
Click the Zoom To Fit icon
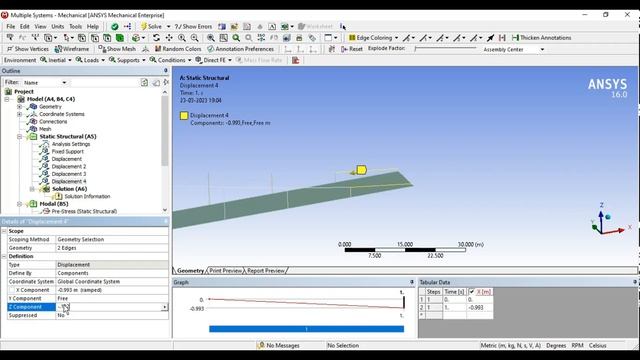click(x=211, y=38)
